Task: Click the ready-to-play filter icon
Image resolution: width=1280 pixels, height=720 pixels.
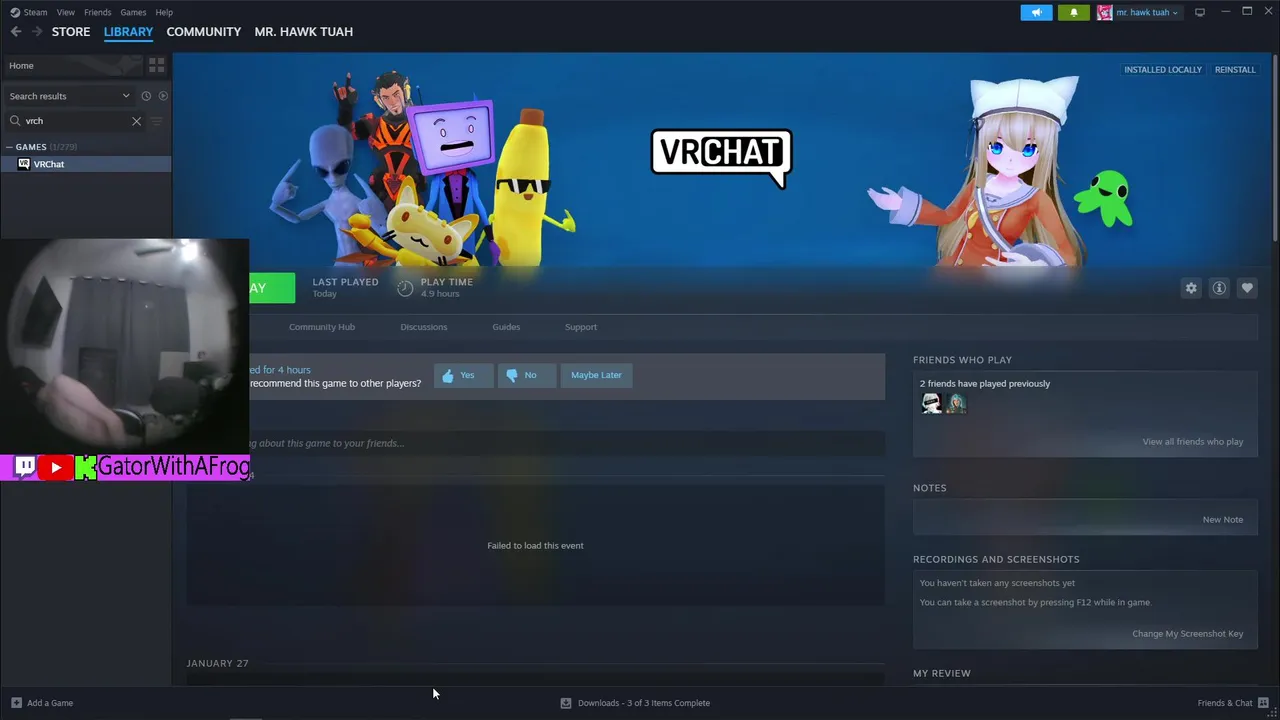Action: pyautogui.click(x=163, y=96)
